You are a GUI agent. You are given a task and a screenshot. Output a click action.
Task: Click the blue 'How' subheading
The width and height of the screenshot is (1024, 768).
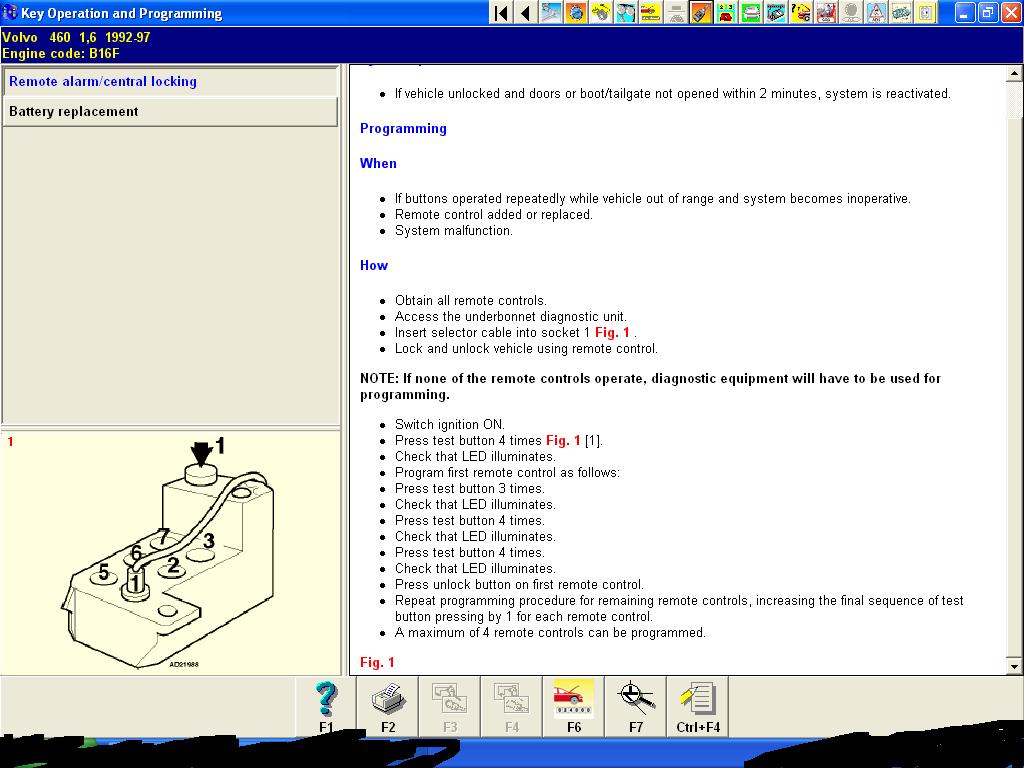pos(374,265)
